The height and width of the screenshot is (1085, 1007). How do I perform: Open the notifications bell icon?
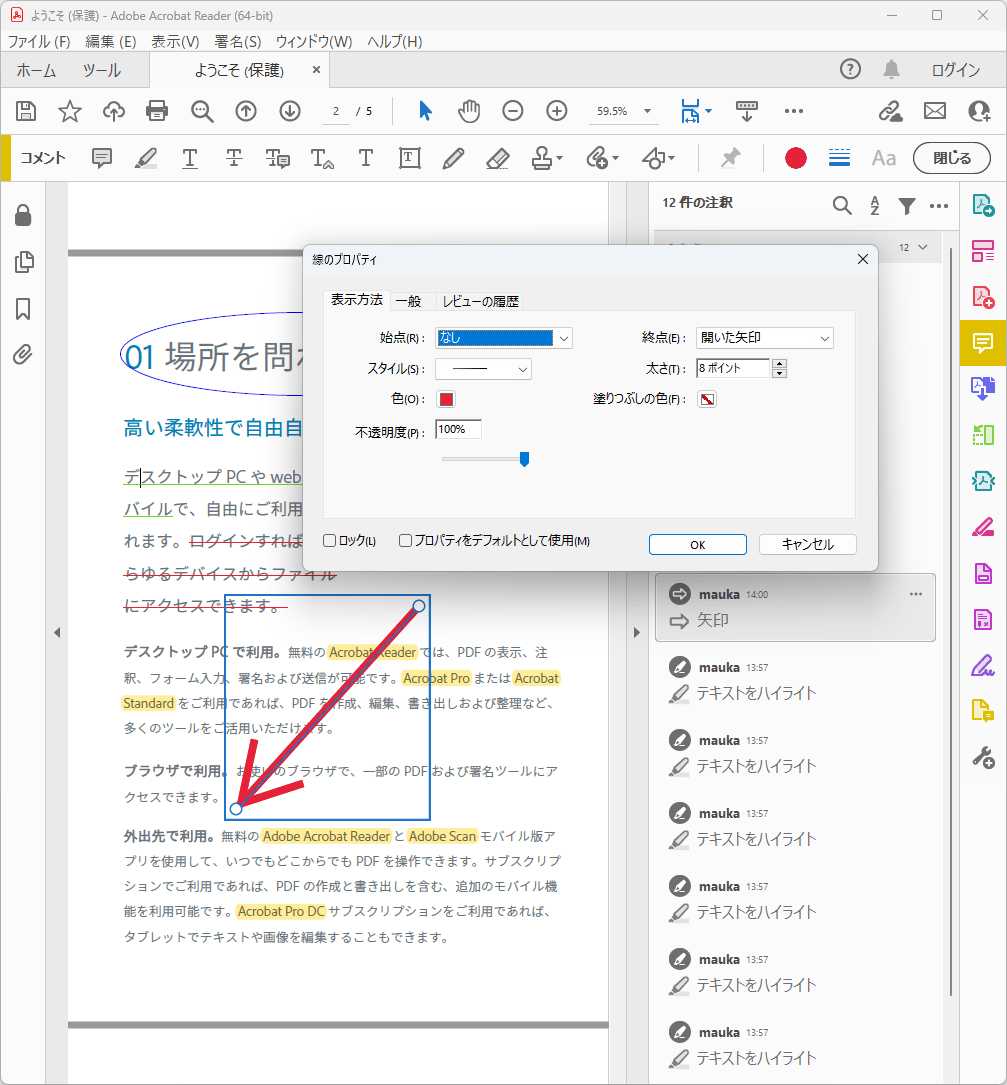(891, 69)
